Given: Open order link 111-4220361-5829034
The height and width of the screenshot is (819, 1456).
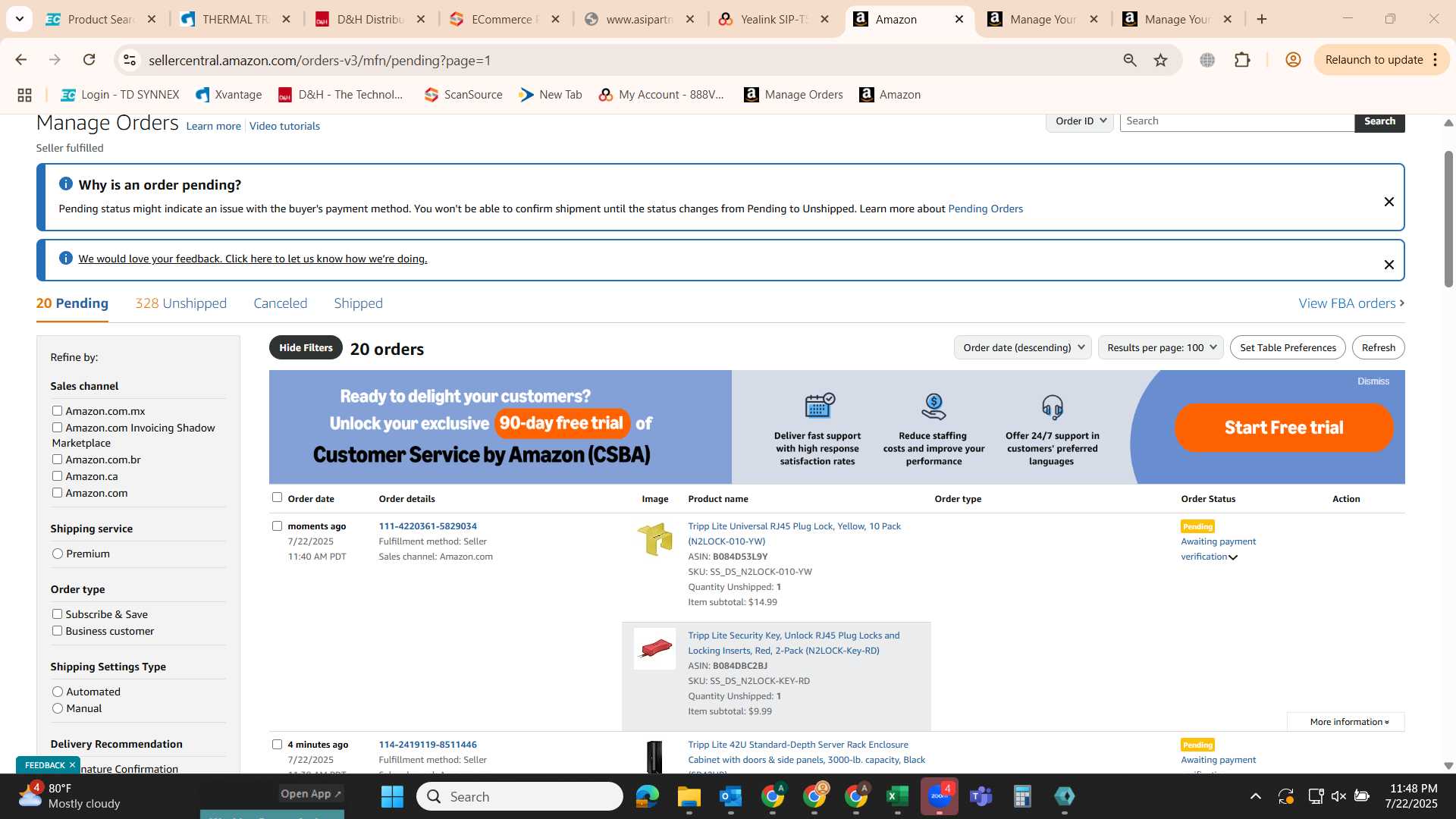Looking at the screenshot, I should [x=428, y=526].
